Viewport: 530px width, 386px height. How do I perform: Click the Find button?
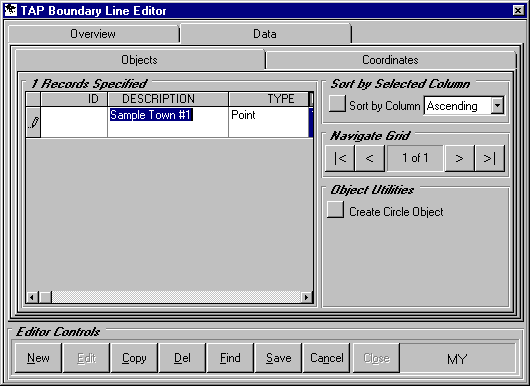click(230, 358)
